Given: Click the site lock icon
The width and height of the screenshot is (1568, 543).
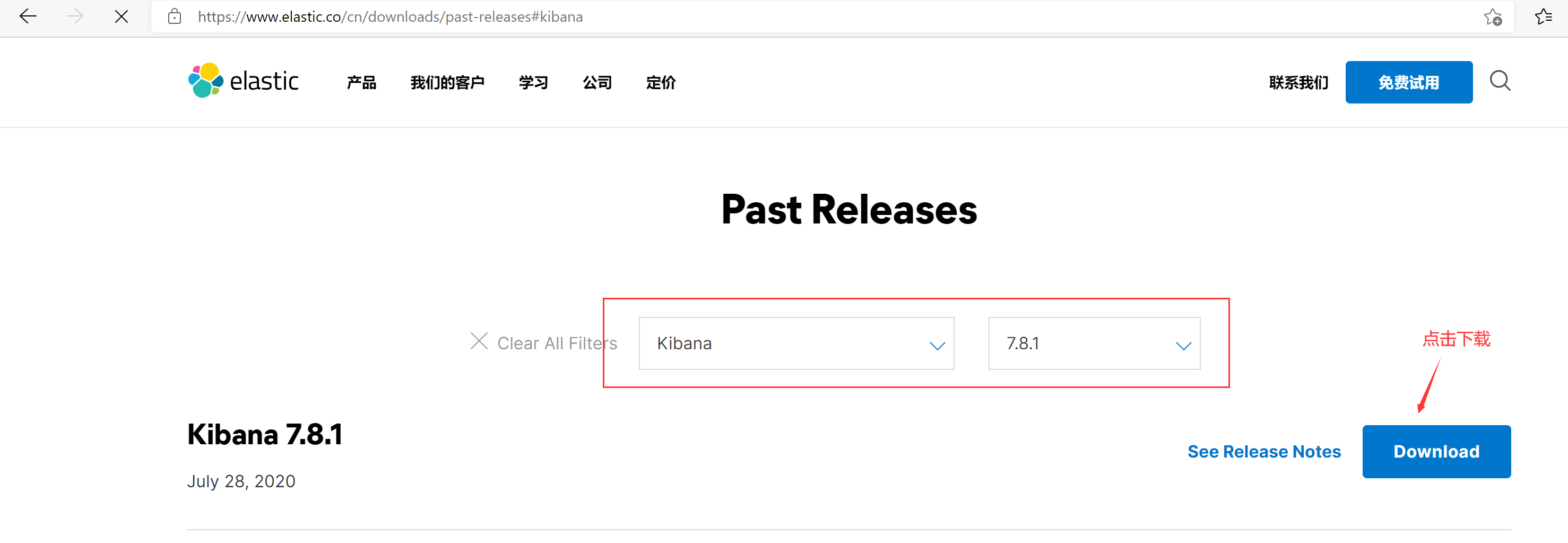Looking at the screenshot, I should click(x=175, y=16).
